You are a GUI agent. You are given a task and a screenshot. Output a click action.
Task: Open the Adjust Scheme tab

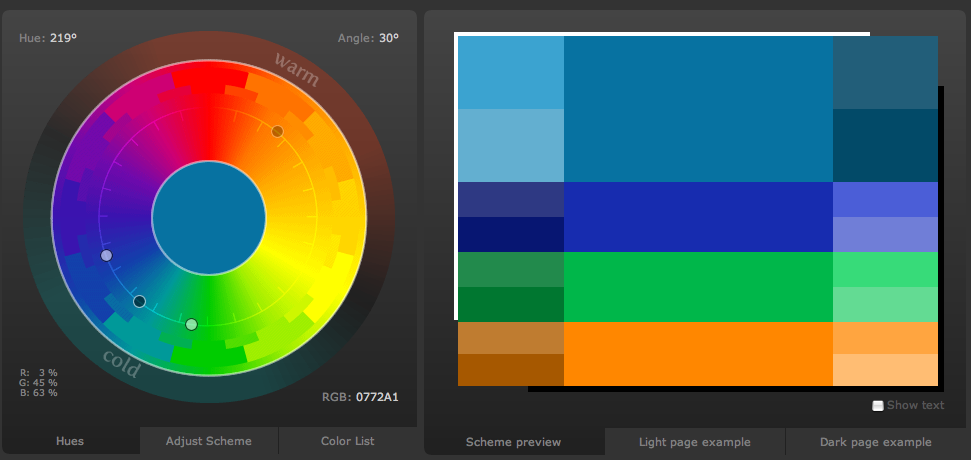point(209,441)
